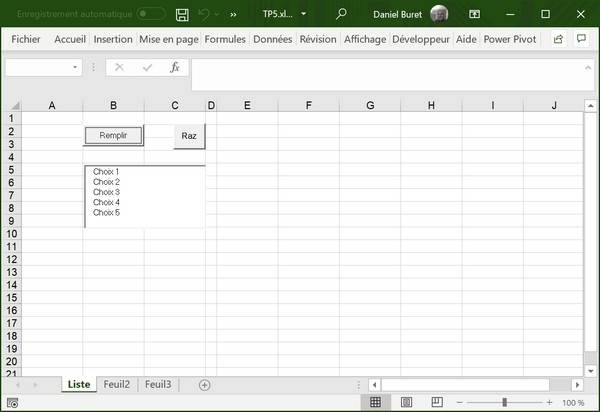Open the Comments icon in ribbon
Screen dimensions: 600x412
point(581,39)
